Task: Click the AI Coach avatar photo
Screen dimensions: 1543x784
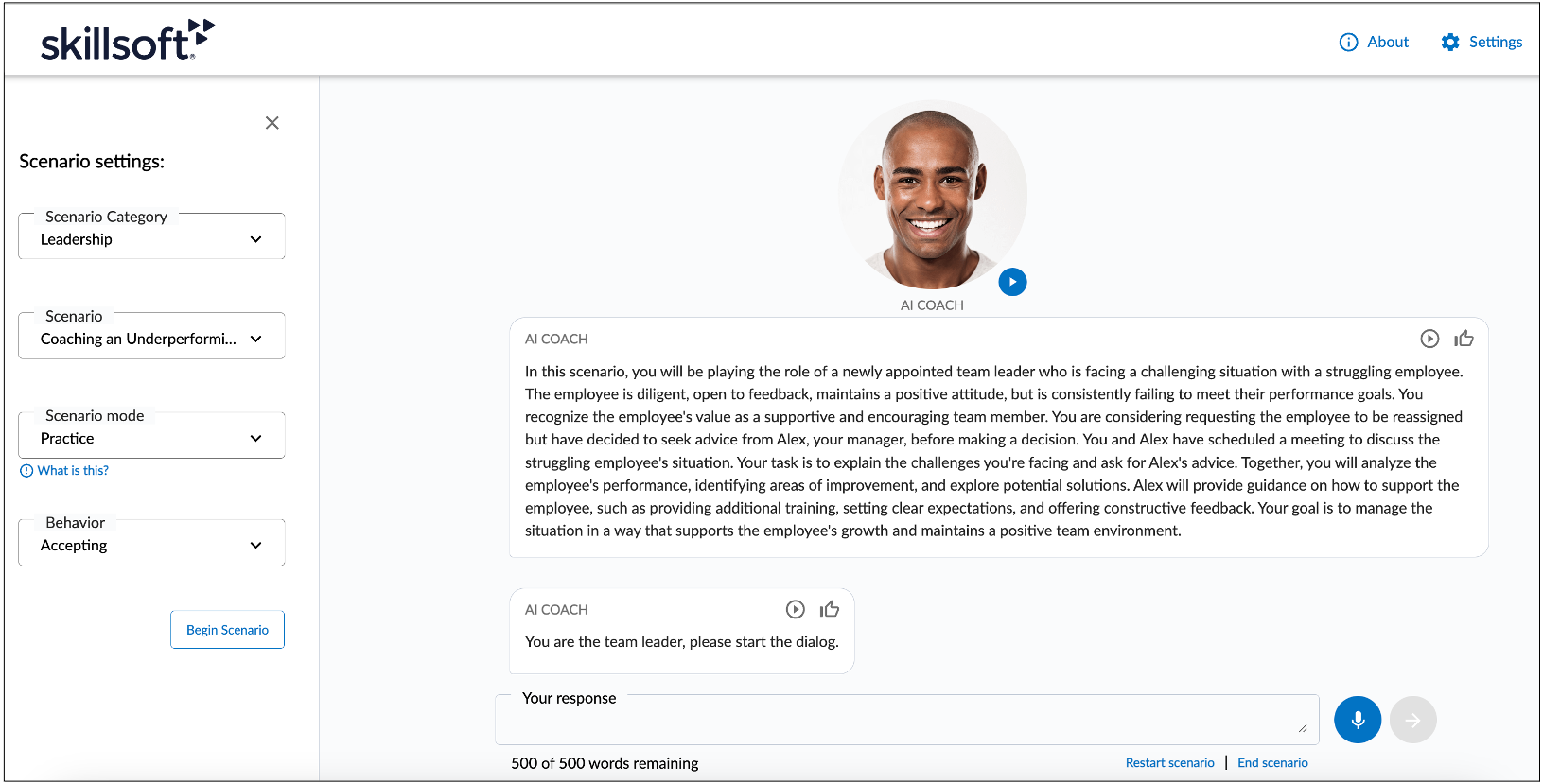Action: [932, 196]
